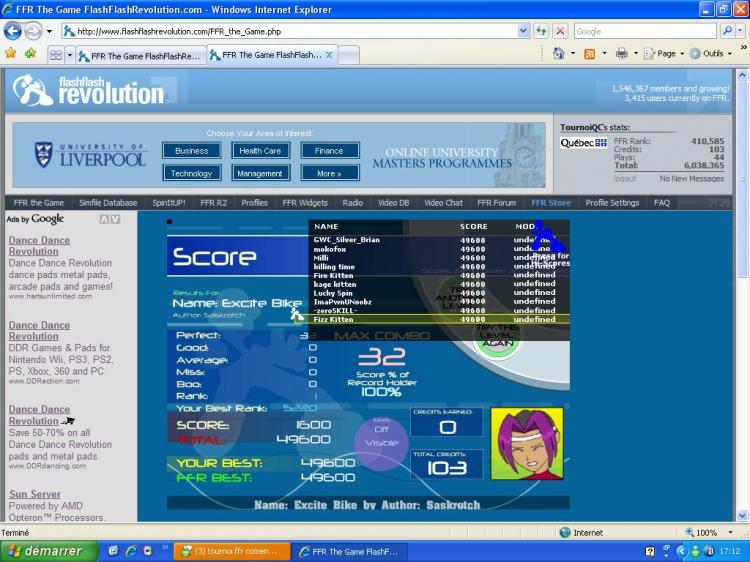Click the purple-haired character avatar
Screen dimensions: 750x562
pyautogui.click(x=527, y=444)
